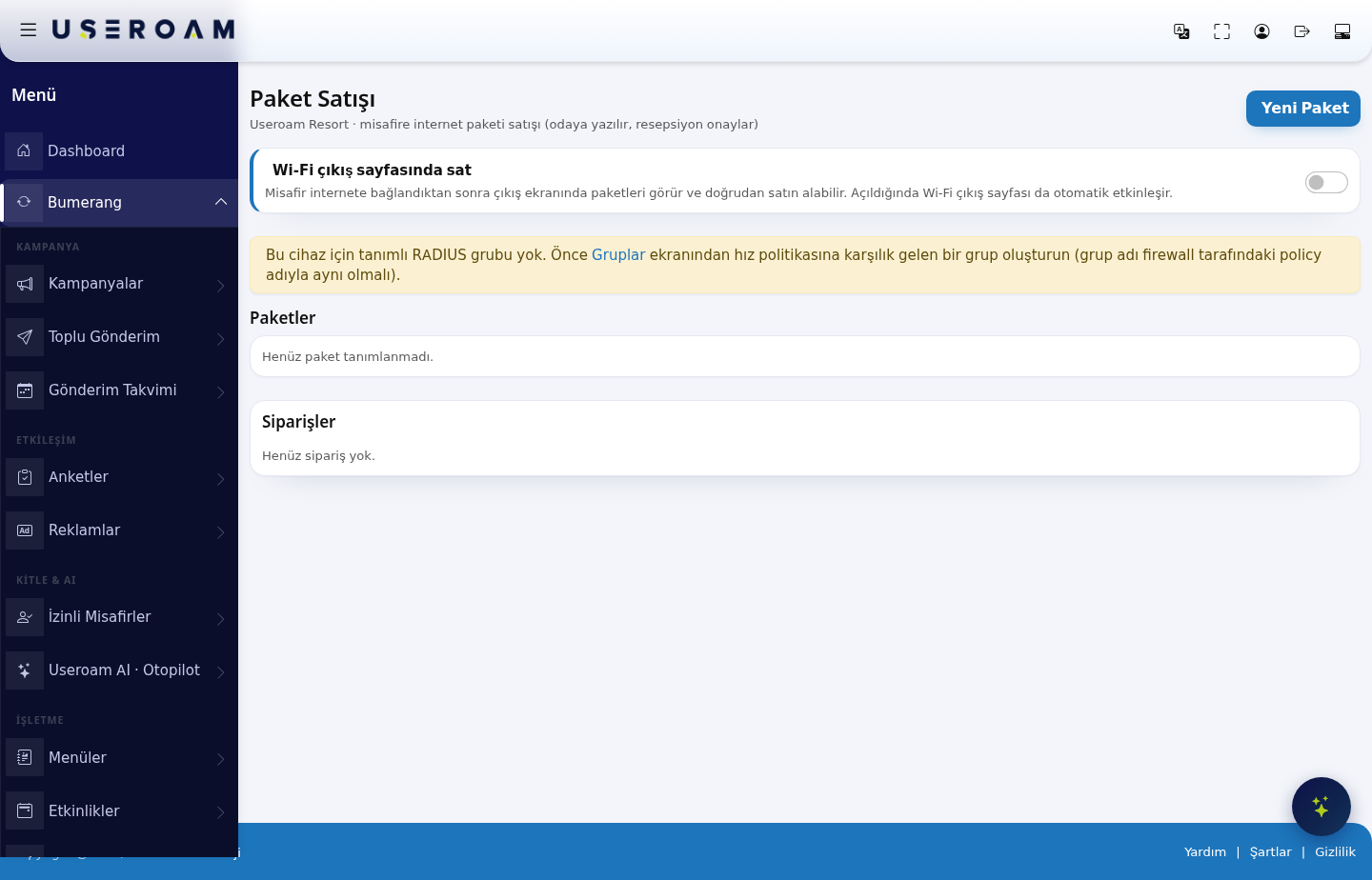
Task: Expand the Gönderim Takvimi chevron
Action: coord(220,391)
